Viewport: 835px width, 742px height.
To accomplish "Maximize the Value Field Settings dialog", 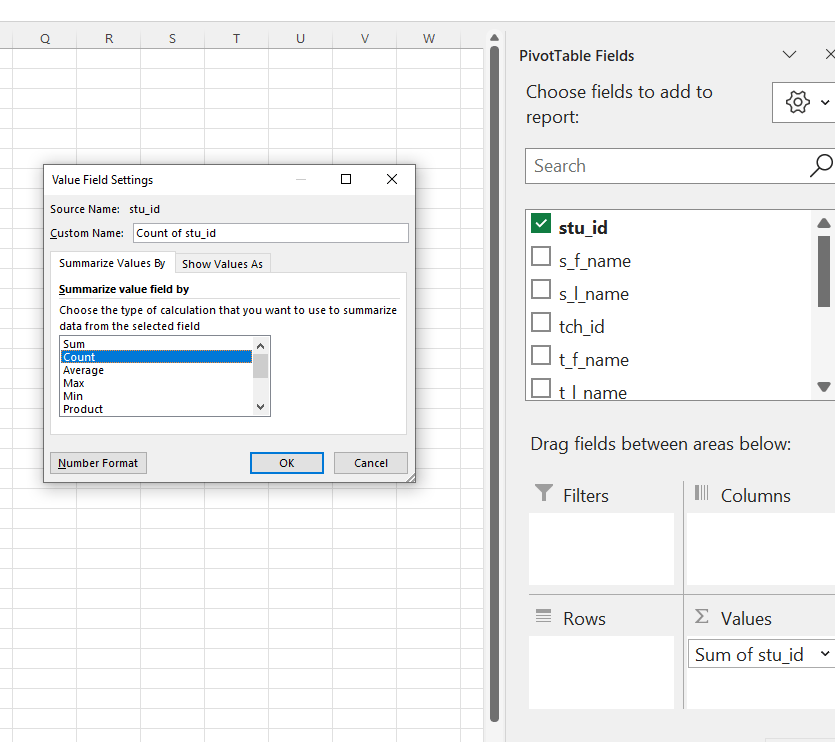I will click(x=346, y=180).
